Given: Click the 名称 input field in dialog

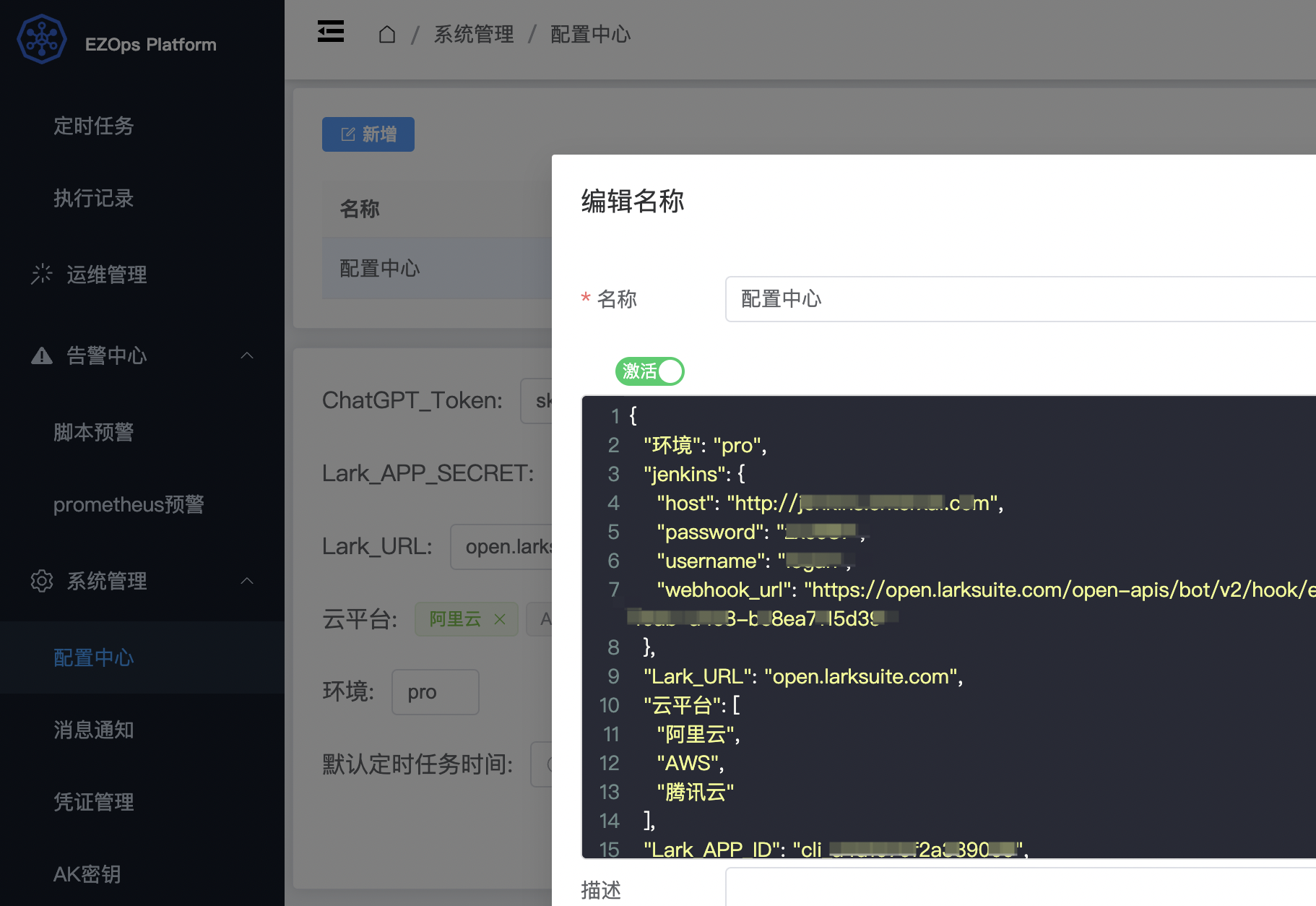Looking at the screenshot, I should tap(1021, 299).
